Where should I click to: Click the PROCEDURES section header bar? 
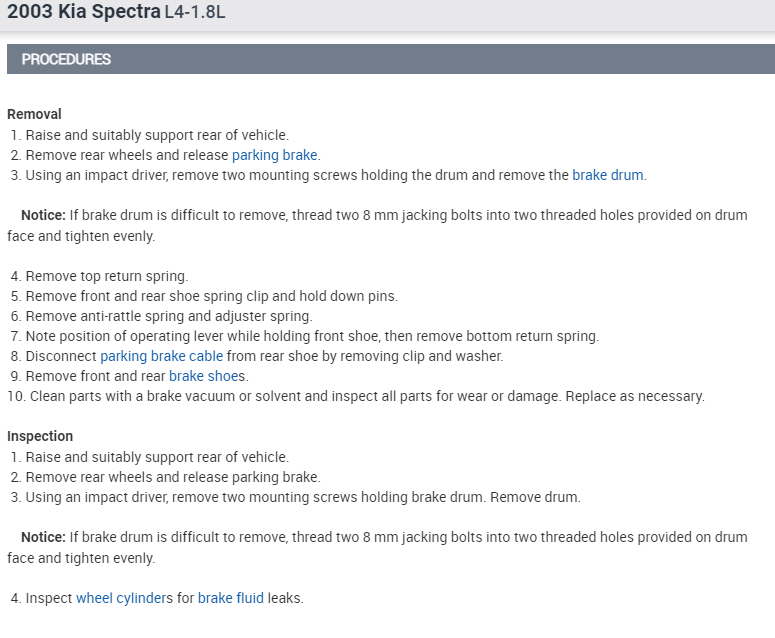click(390, 59)
